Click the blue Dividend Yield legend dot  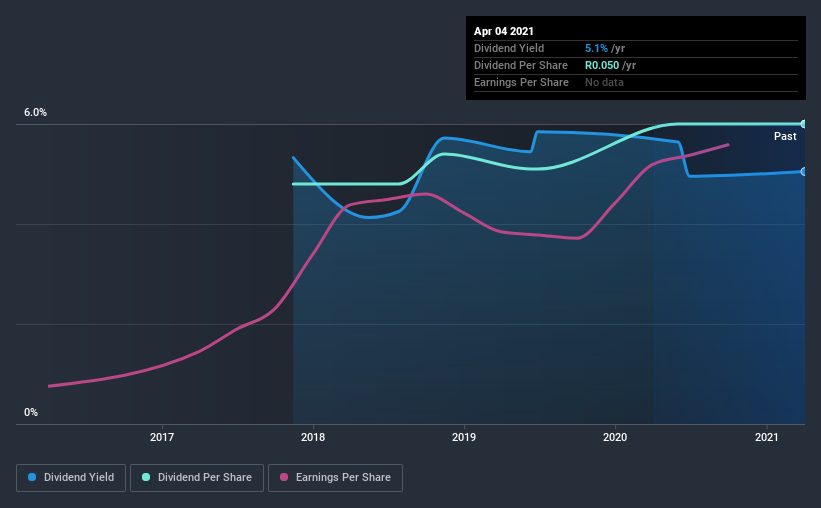click(x=32, y=477)
